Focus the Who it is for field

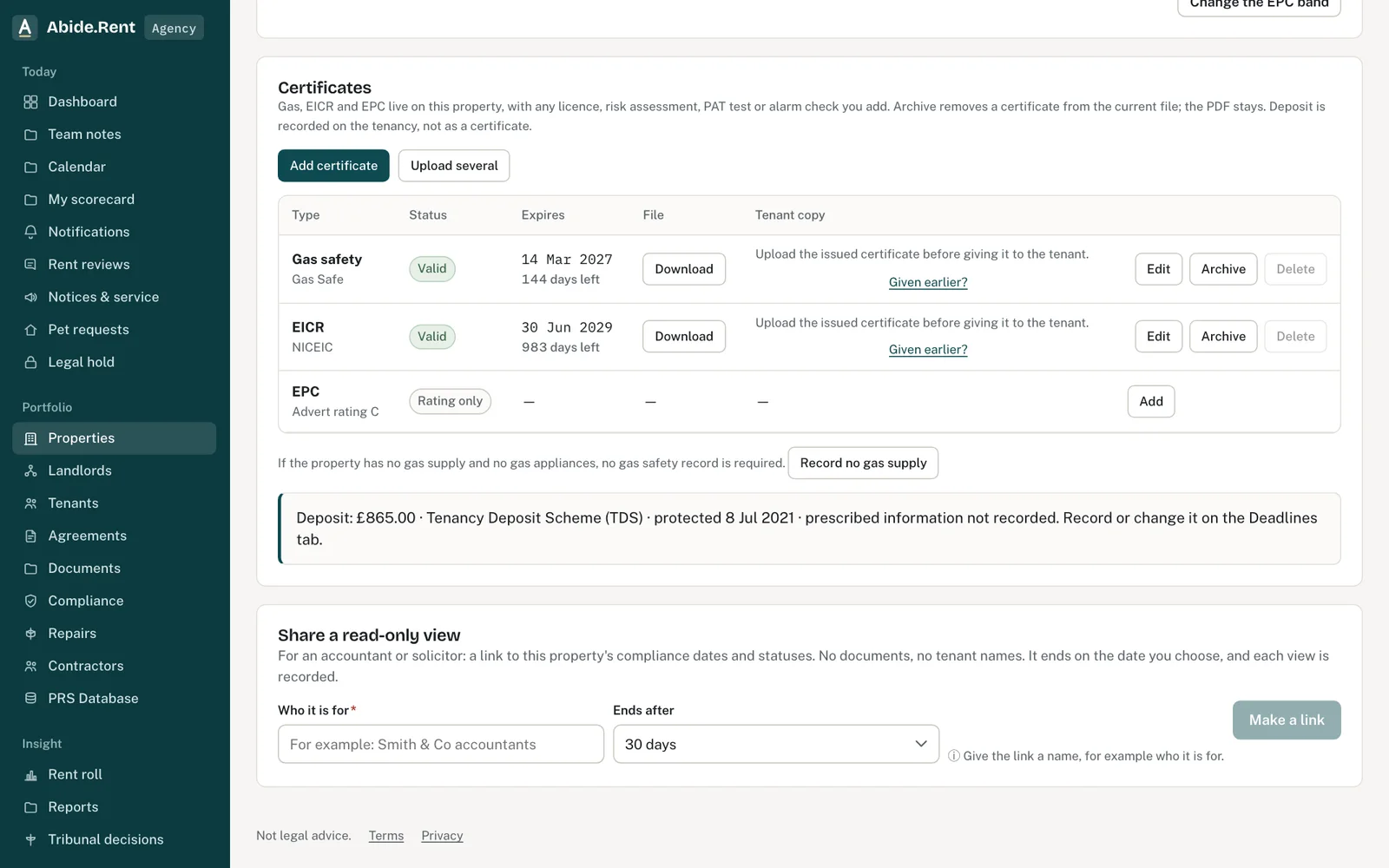coord(441,744)
